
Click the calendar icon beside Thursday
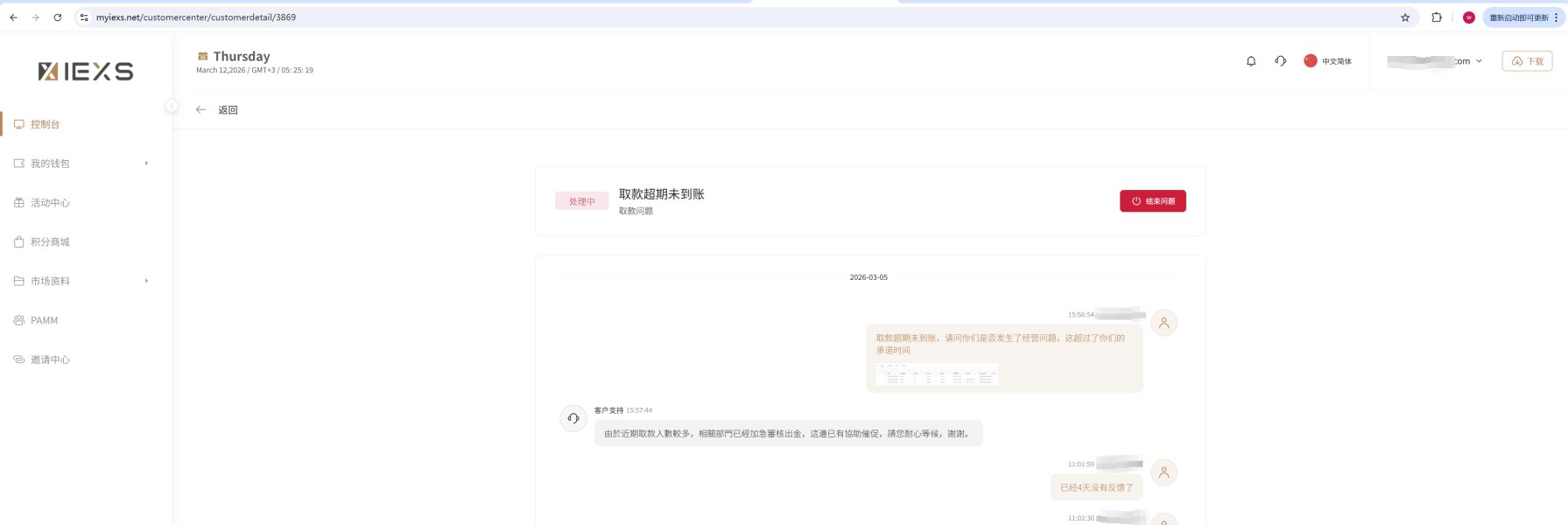click(x=202, y=56)
